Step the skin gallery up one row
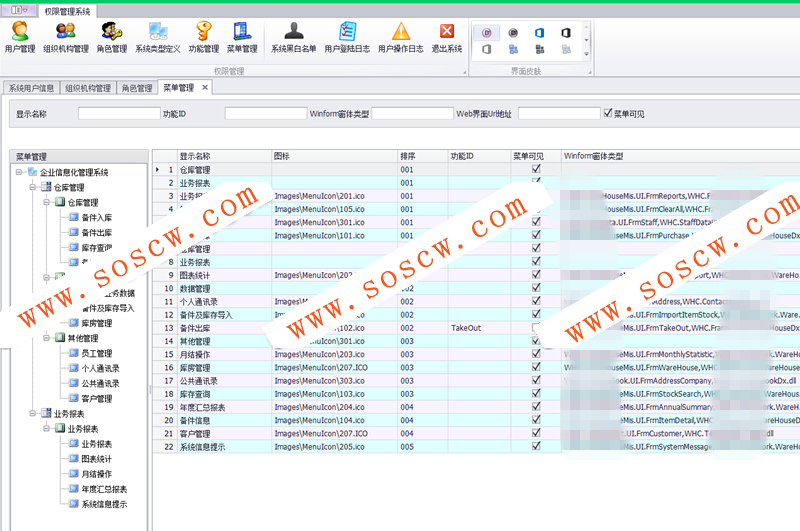This screenshot has height=531, width=800. (x=587, y=27)
